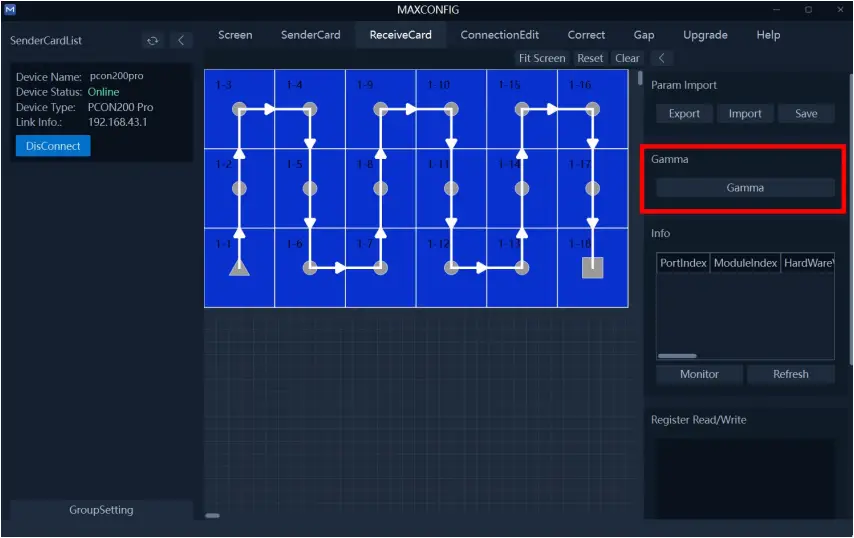This screenshot has width=854, height=538.
Task: Select cabinet 1-4 in the layout
Action: [310, 109]
